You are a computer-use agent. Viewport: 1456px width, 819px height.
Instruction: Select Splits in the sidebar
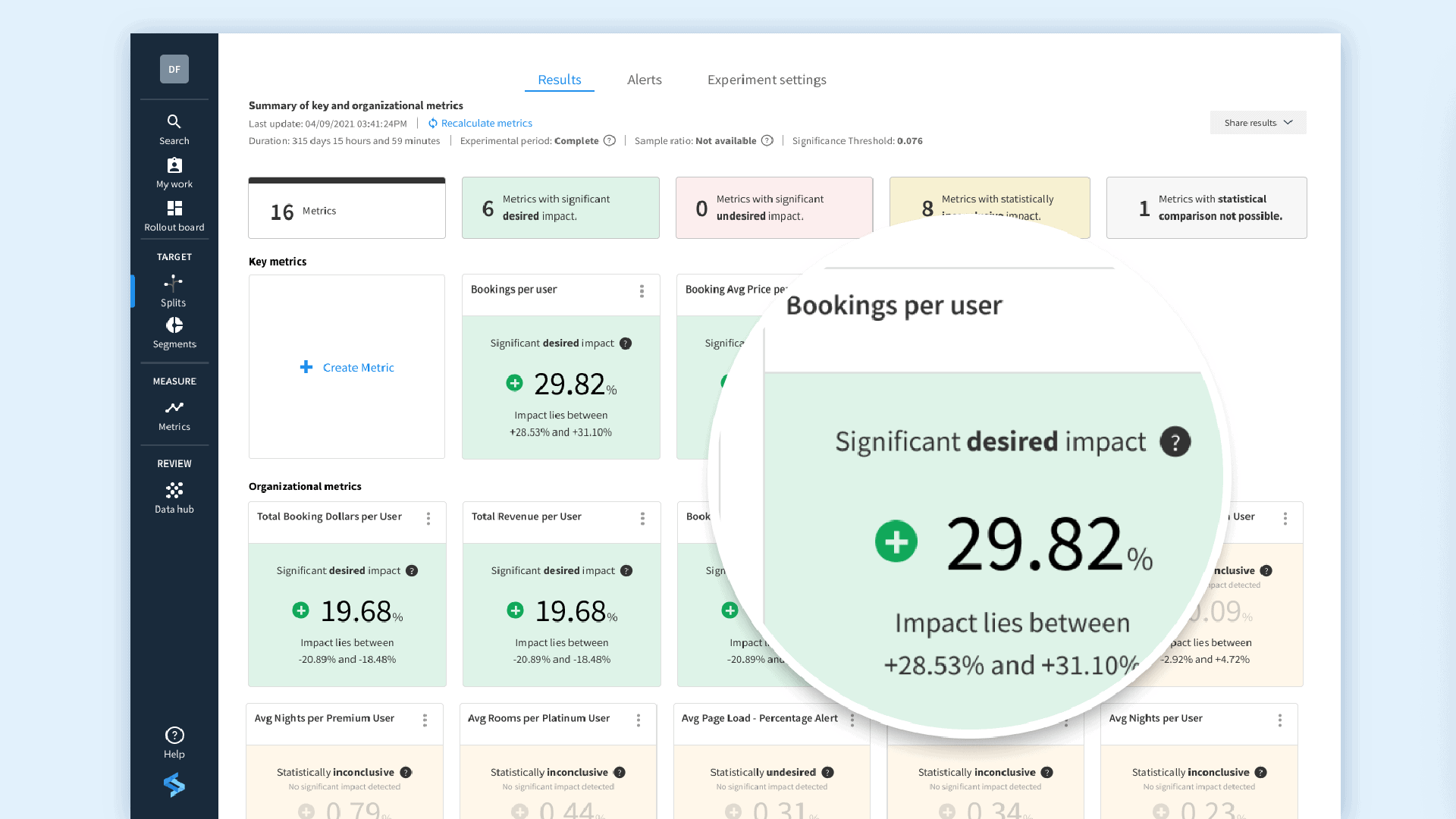pyautogui.click(x=174, y=291)
